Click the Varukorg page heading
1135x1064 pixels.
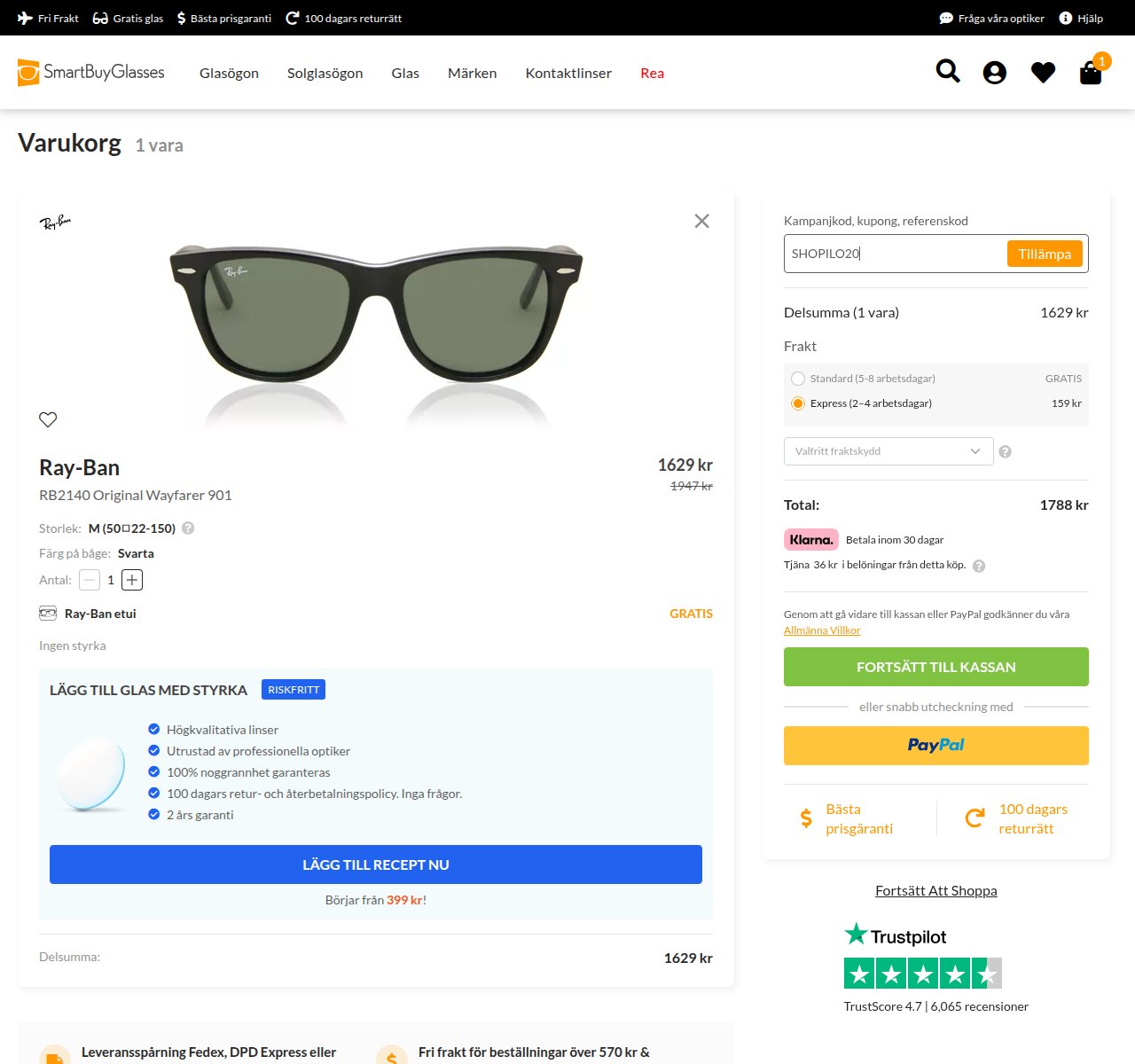point(69,143)
